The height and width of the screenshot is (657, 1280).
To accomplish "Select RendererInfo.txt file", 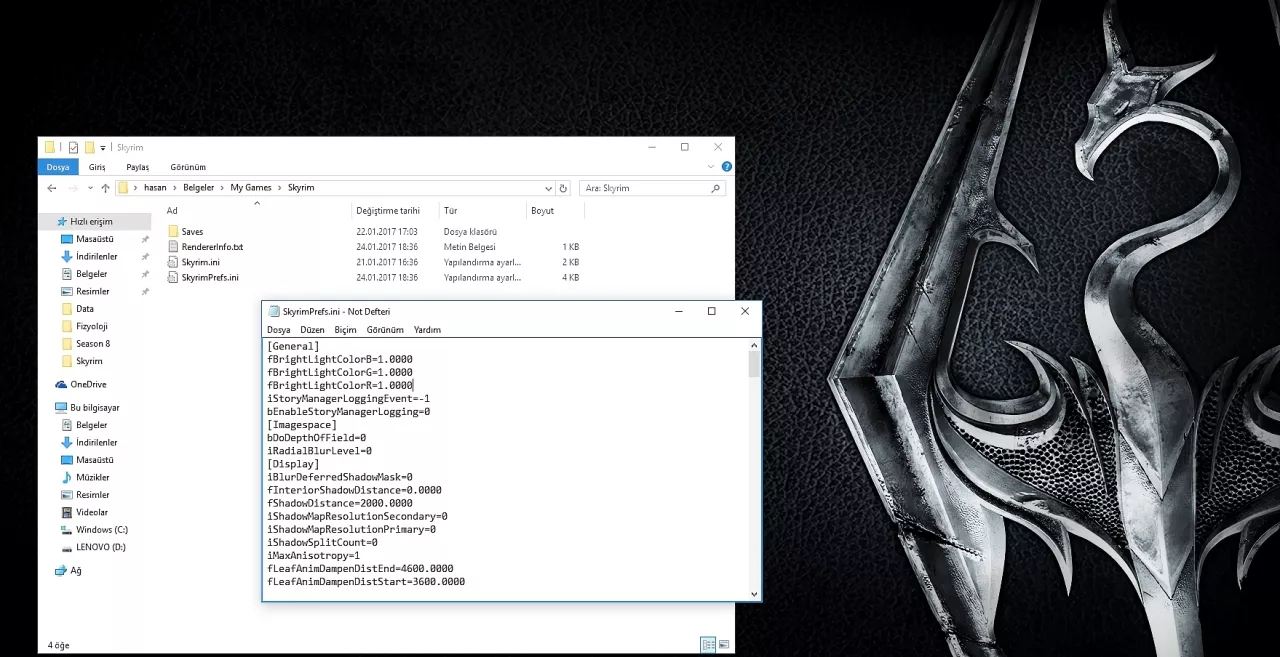I will (x=212, y=246).
